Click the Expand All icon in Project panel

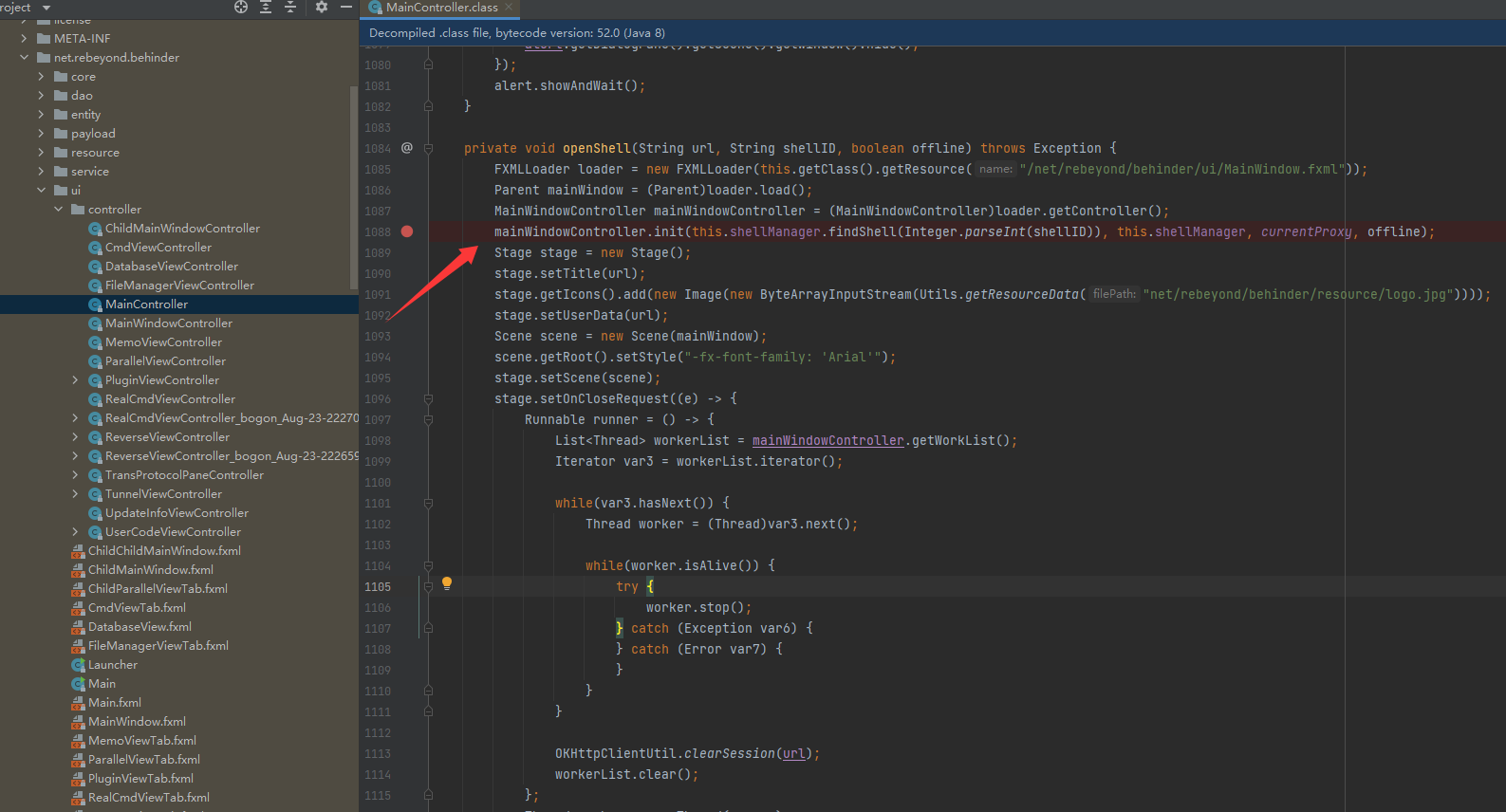pos(266,7)
